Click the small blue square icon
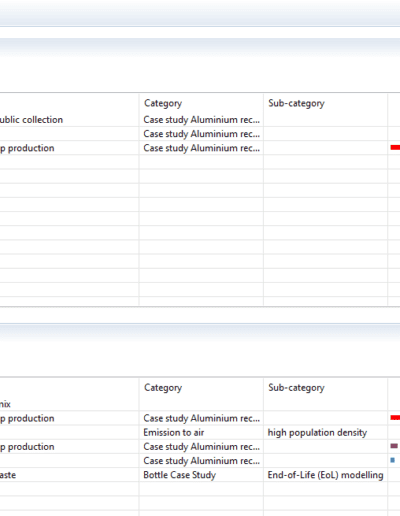The height and width of the screenshot is (516, 400). (x=393, y=460)
